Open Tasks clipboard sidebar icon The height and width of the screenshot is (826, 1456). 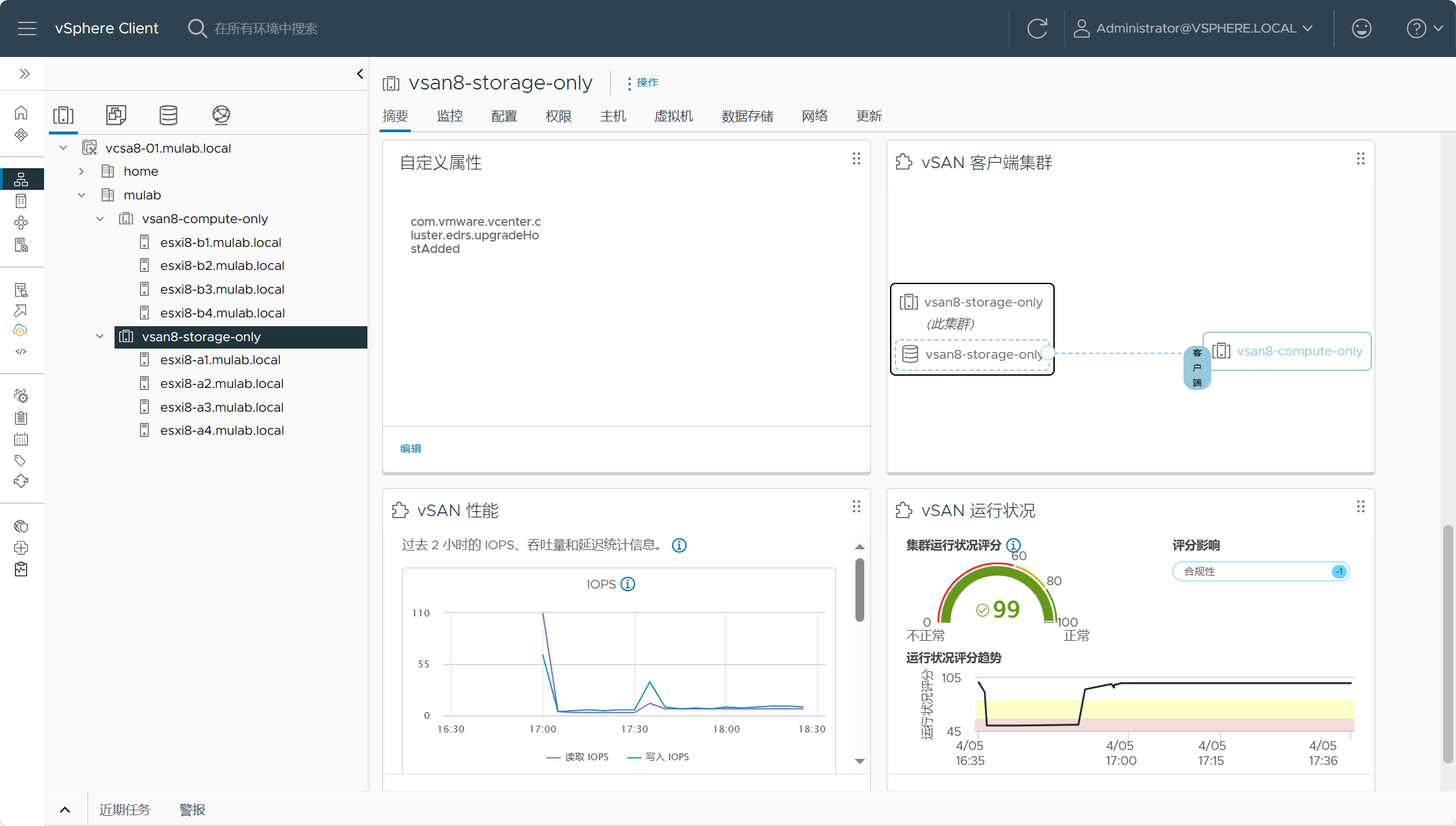pyautogui.click(x=21, y=418)
